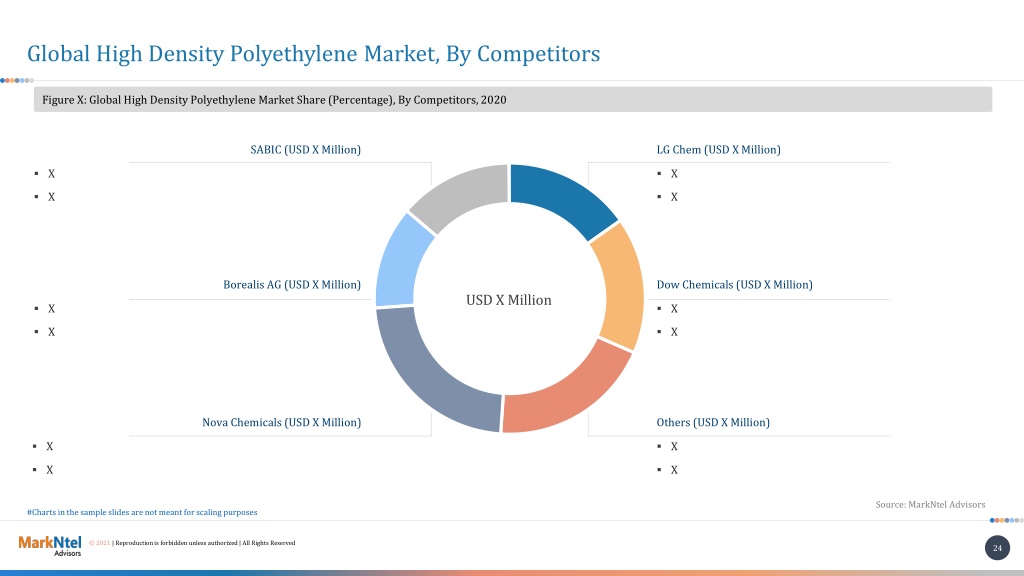Image resolution: width=1024 pixels, height=576 pixels.
Task: Click the 'Nova Chemicals (USD X Million)' label
Action: (x=281, y=423)
